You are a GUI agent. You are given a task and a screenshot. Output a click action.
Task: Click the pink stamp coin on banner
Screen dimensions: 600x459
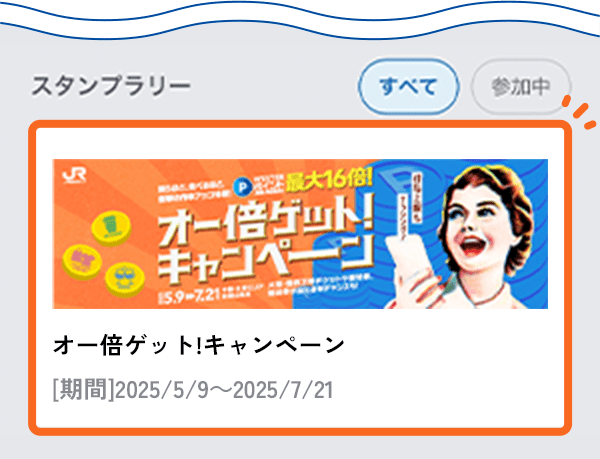(82, 262)
